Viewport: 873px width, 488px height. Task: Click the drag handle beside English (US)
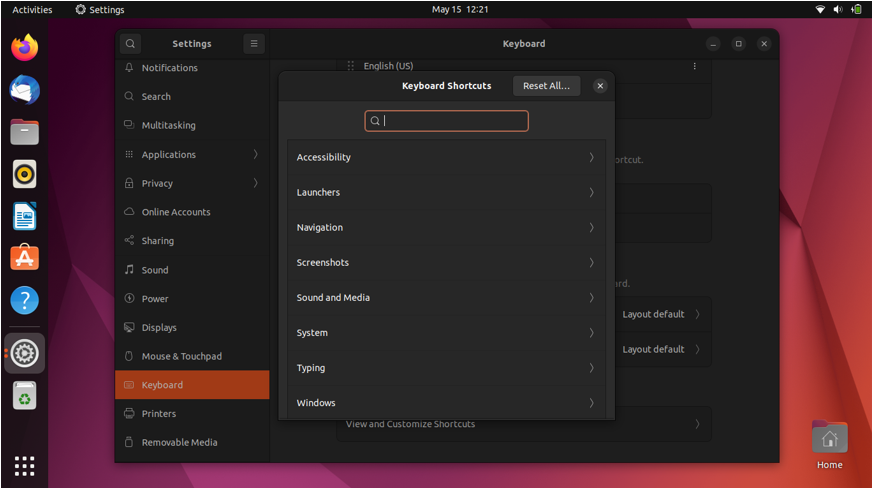point(351,66)
